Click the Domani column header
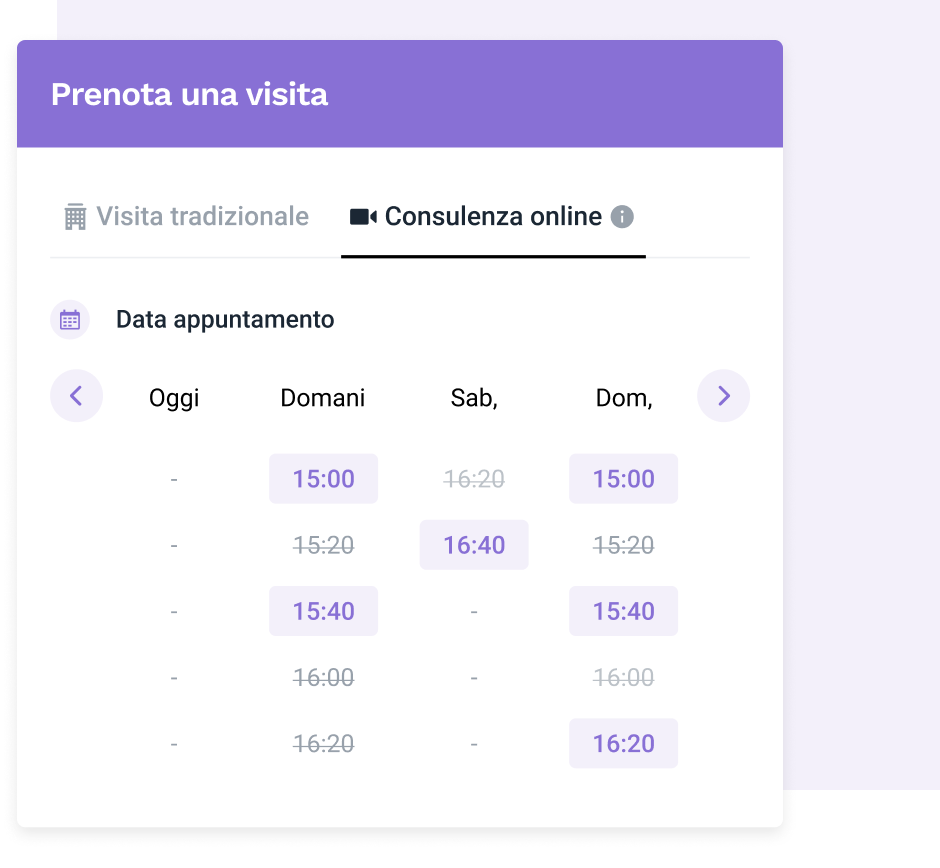Viewport: 940px width, 868px height. (322, 398)
